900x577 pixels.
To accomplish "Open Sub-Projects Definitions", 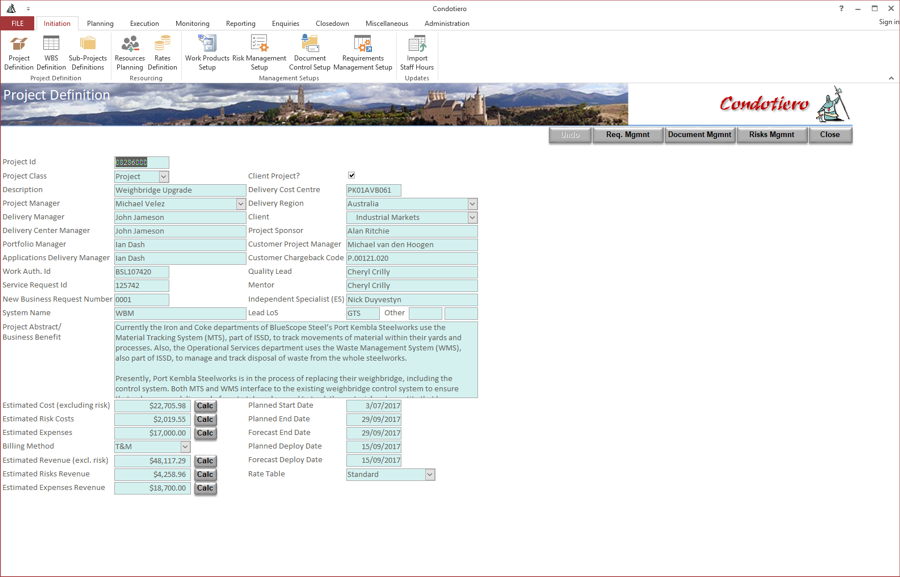I will click(x=88, y=52).
